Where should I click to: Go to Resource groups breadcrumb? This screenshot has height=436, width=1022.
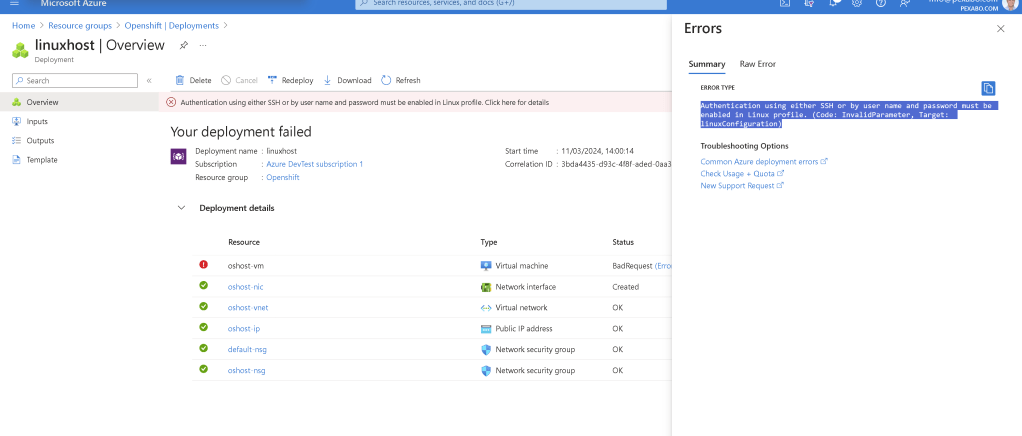pyautogui.click(x=80, y=25)
